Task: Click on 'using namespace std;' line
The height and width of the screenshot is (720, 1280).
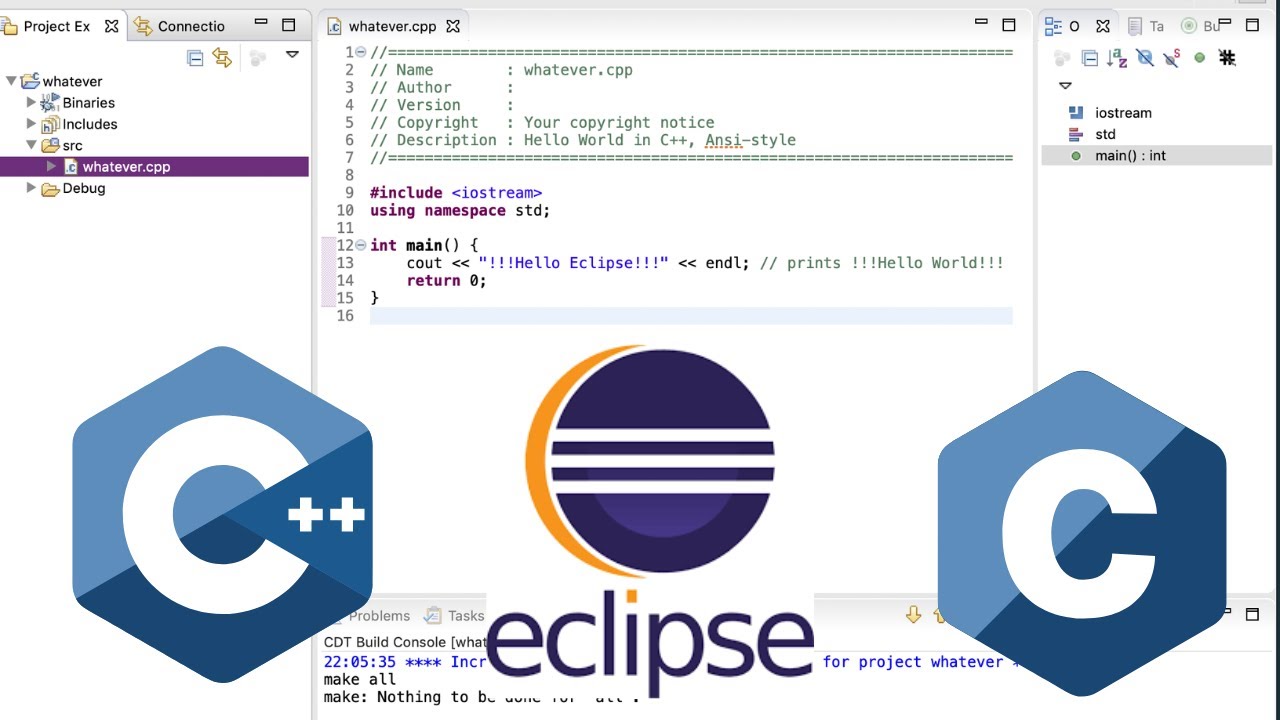Action: tap(460, 210)
